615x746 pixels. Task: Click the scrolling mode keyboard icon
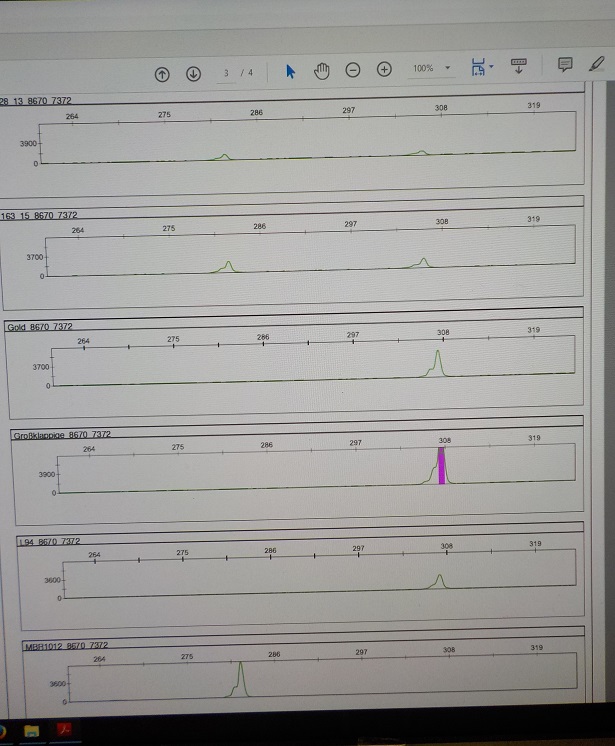[x=518, y=65]
